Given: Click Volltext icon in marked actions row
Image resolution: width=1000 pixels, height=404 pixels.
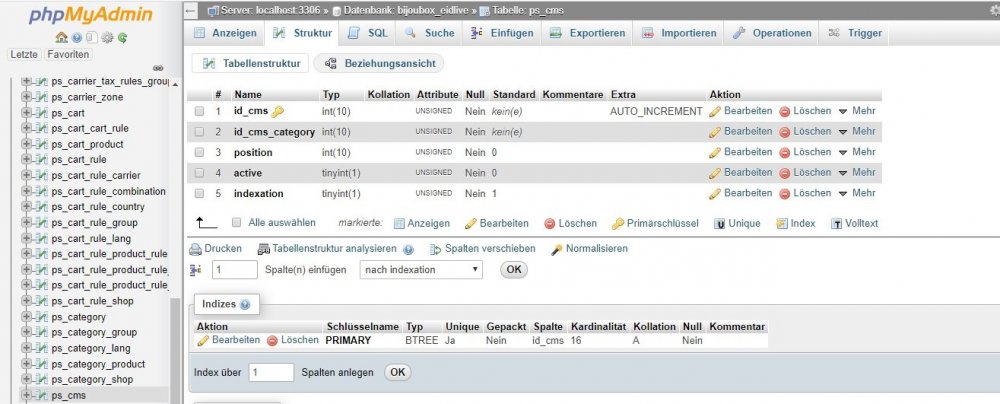Looking at the screenshot, I should [836, 223].
